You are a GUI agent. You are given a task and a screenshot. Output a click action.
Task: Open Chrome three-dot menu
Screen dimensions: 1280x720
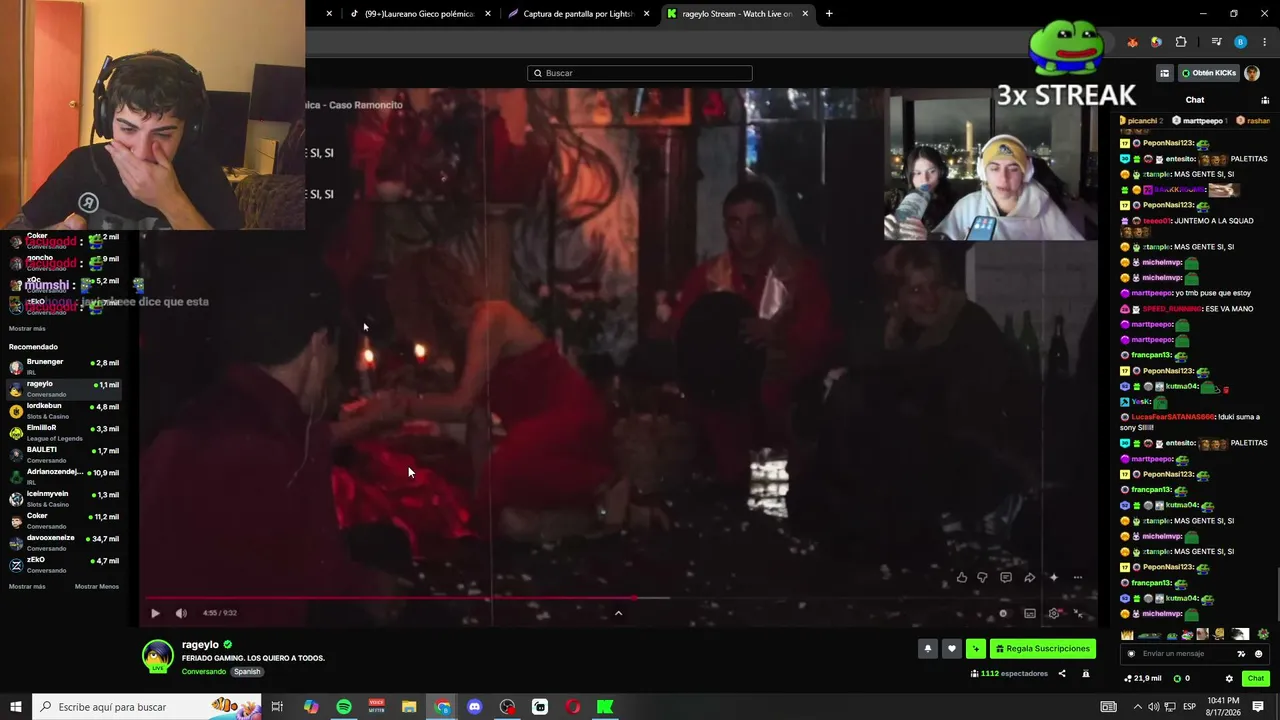click(x=1265, y=42)
